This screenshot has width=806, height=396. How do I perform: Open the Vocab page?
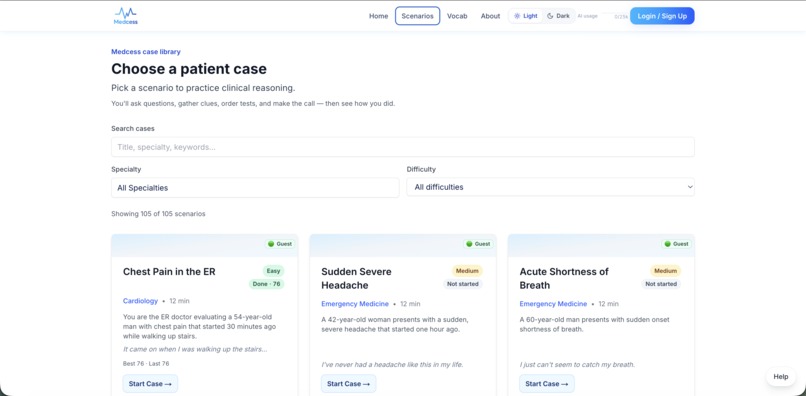pyautogui.click(x=457, y=16)
